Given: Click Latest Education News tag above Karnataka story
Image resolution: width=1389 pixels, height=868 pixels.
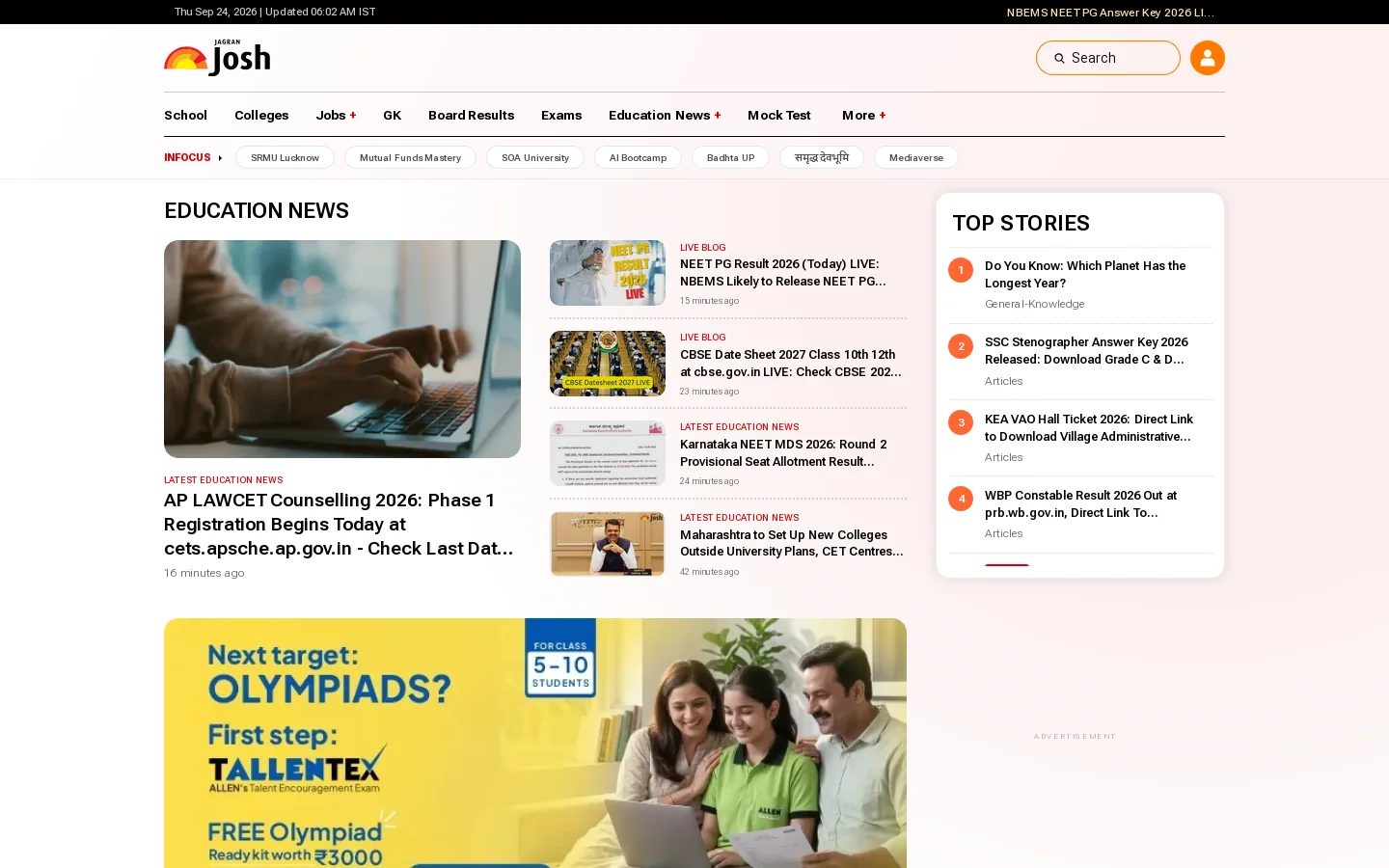Looking at the screenshot, I should point(739,427).
